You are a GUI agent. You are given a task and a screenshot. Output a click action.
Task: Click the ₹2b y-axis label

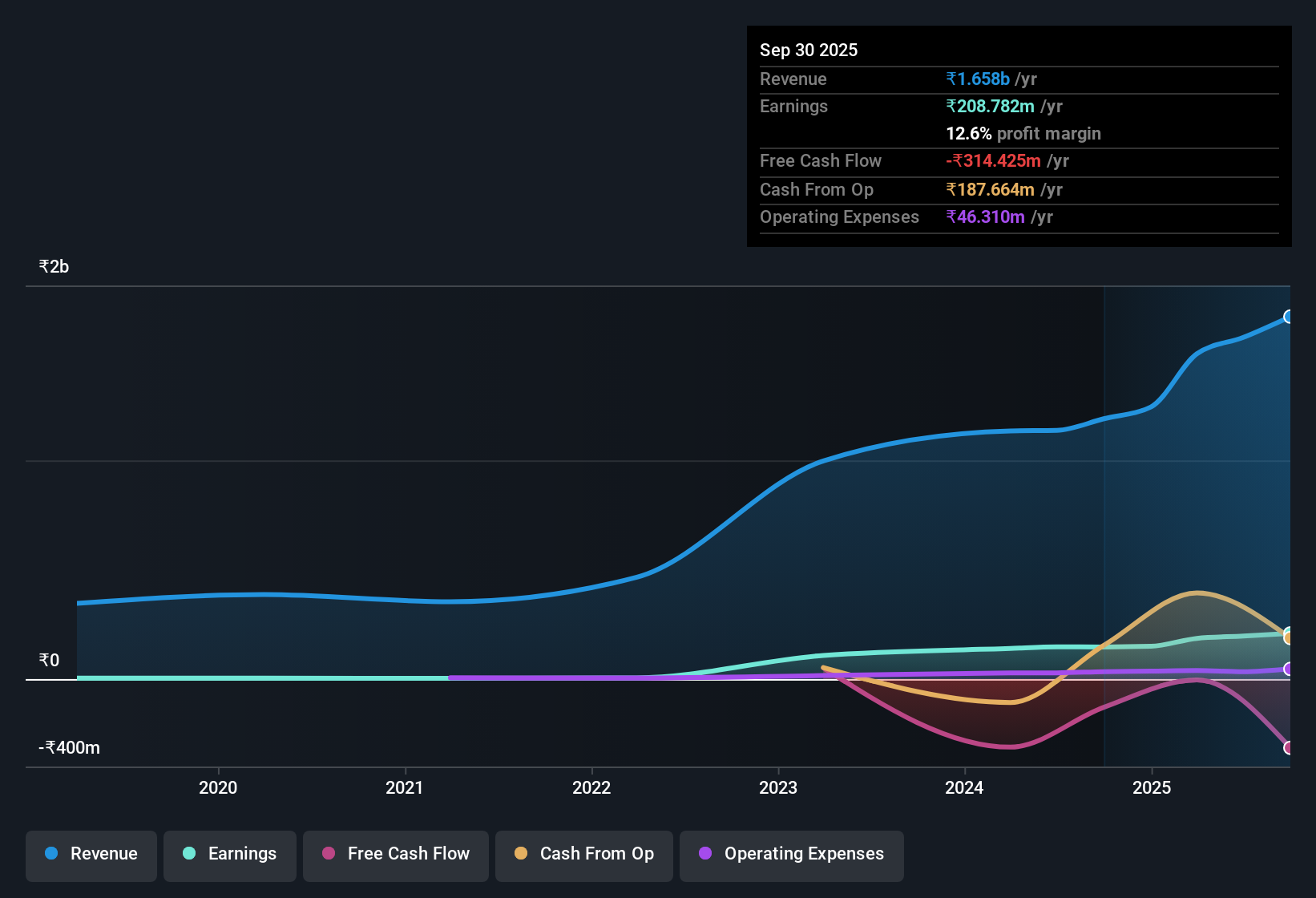pos(53,266)
